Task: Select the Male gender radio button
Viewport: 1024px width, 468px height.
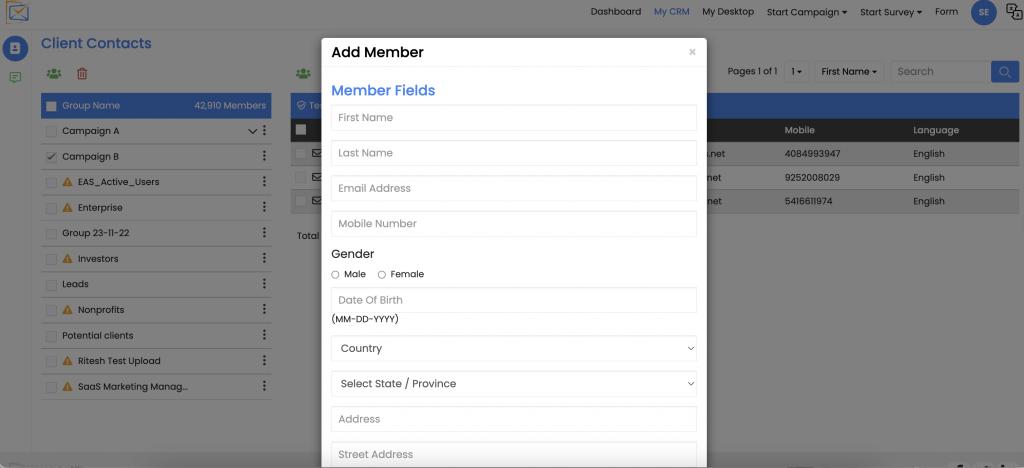Action: point(336,274)
